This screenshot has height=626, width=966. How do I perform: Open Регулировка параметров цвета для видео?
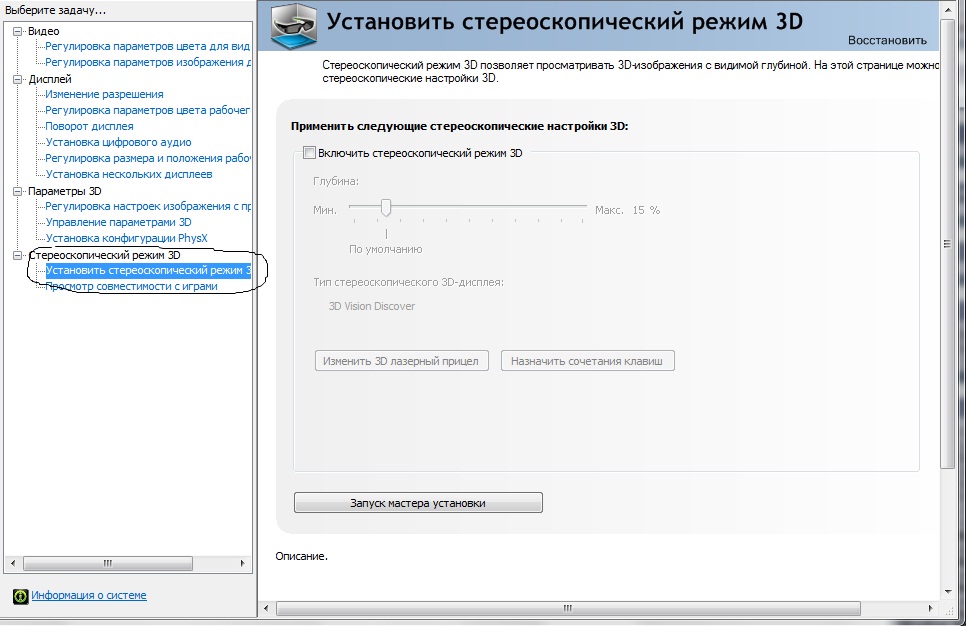click(147, 46)
